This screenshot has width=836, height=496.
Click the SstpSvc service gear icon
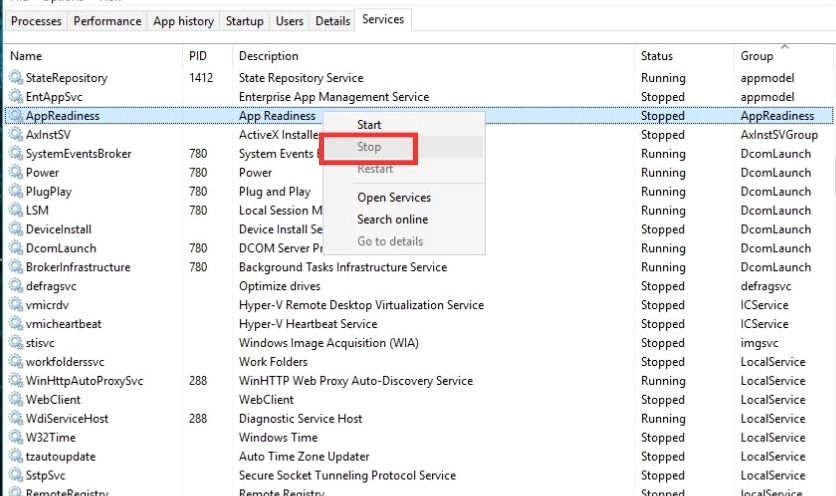(16, 475)
